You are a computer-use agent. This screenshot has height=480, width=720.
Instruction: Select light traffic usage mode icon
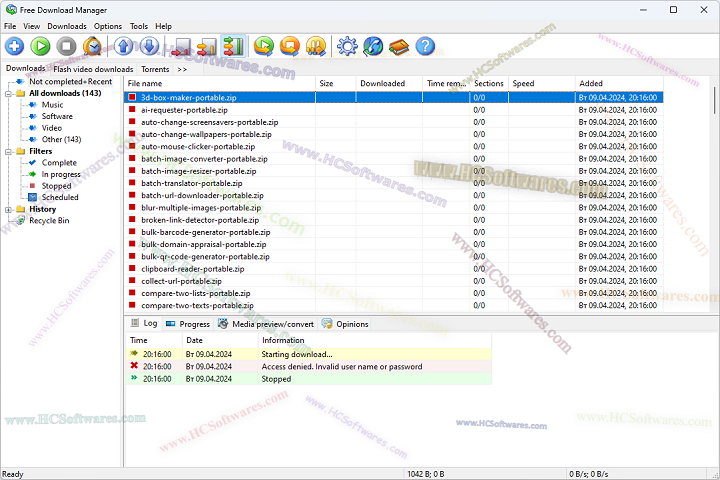click(x=181, y=46)
